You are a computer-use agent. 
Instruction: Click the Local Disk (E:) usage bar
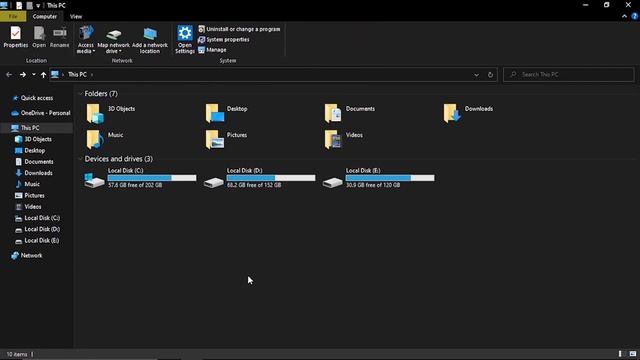[x=390, y=178]
